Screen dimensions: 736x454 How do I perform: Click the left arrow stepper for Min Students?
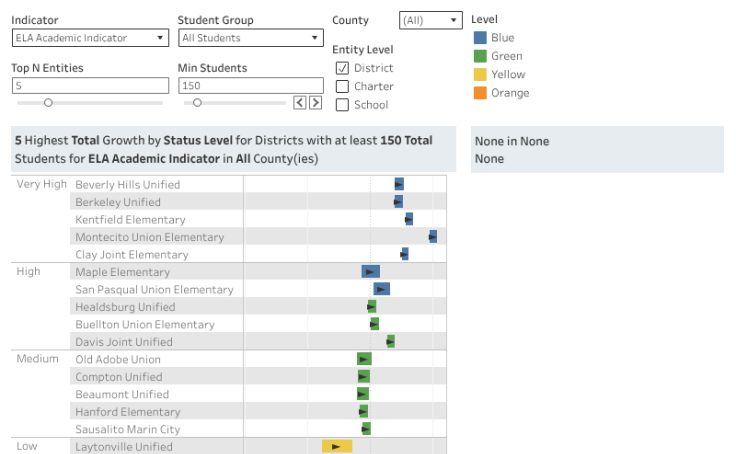[299, 102]
